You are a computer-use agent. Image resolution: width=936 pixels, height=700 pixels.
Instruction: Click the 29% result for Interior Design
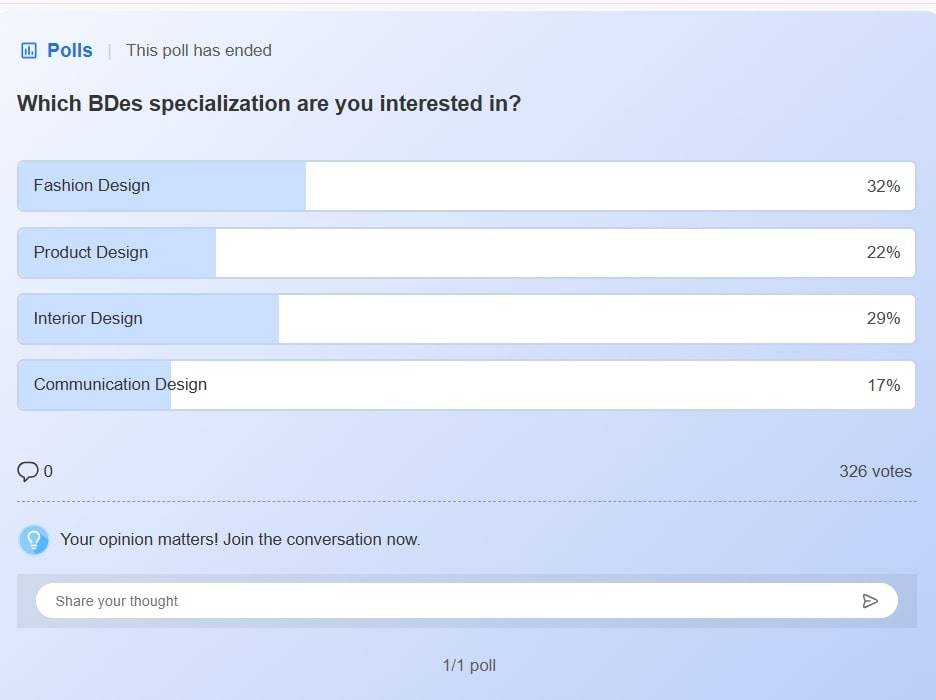click(x=883, y=319)
